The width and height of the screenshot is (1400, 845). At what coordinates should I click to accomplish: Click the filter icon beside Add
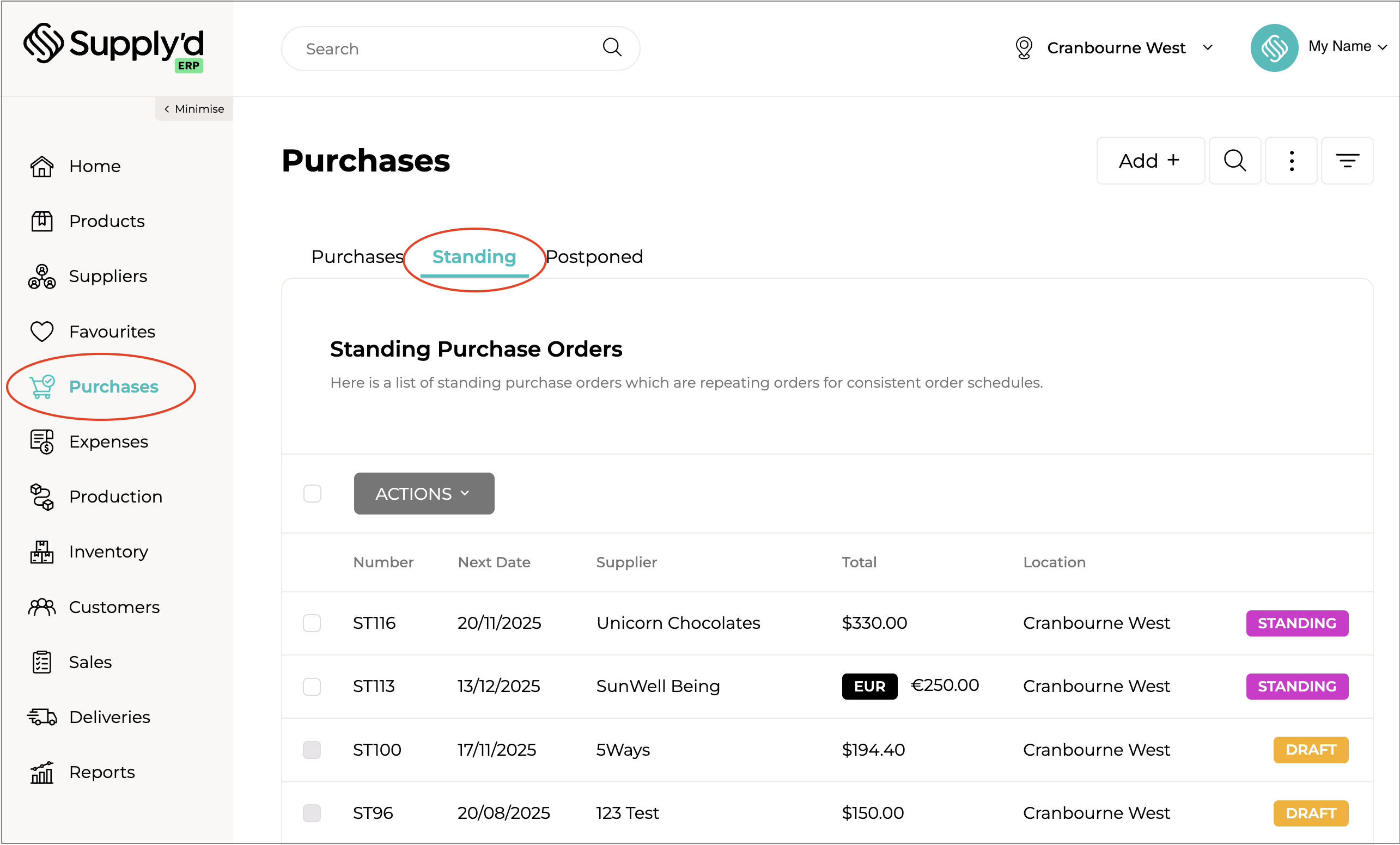click(x=1347, y=161)
